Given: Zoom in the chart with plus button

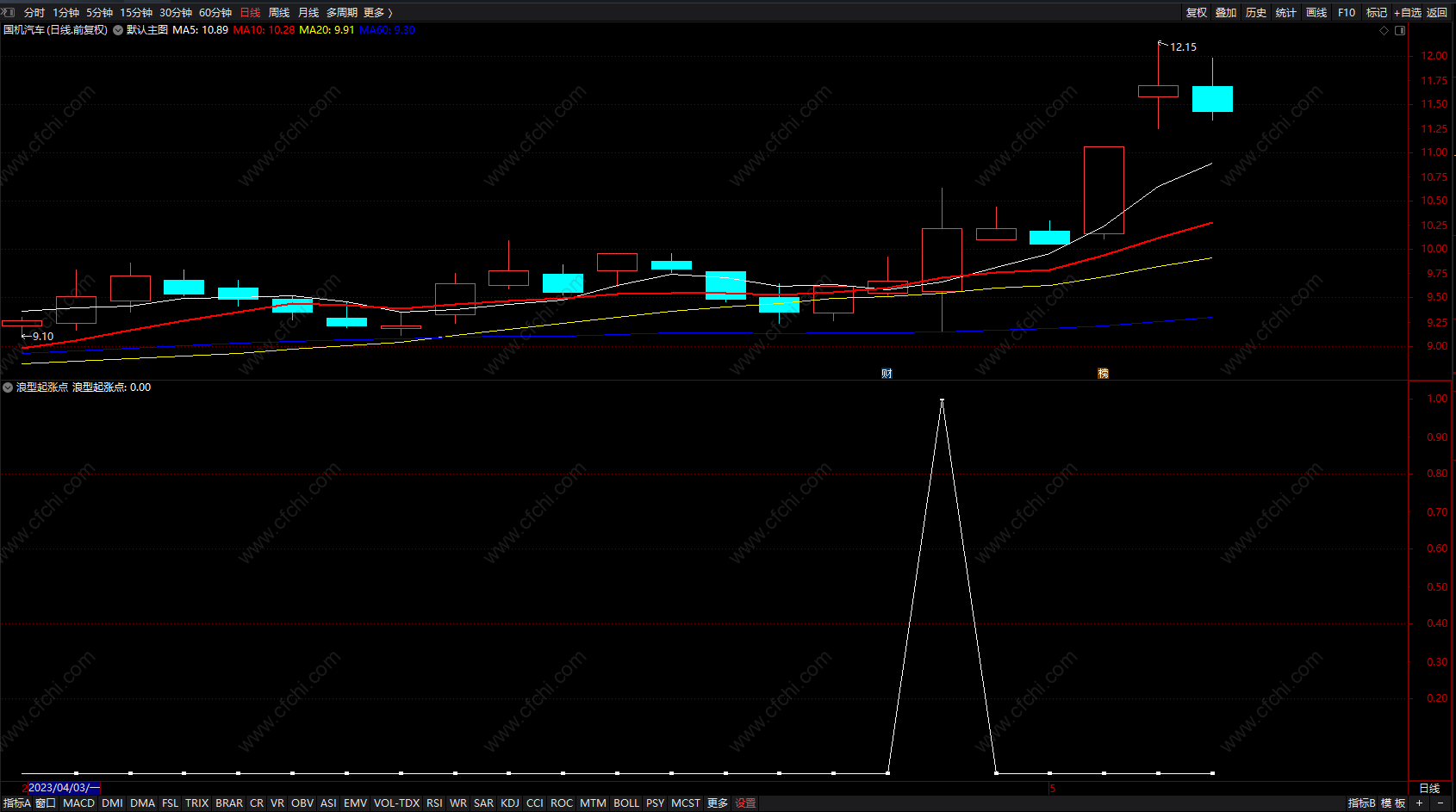Looking at the screenshot, I should [1419, 803].
